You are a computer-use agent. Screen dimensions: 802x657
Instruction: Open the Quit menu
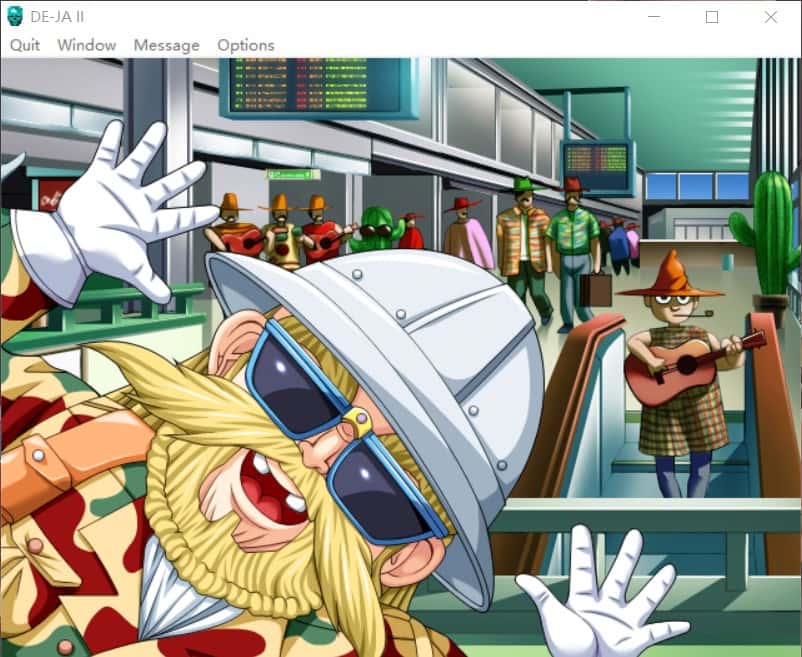click(25, 45)
